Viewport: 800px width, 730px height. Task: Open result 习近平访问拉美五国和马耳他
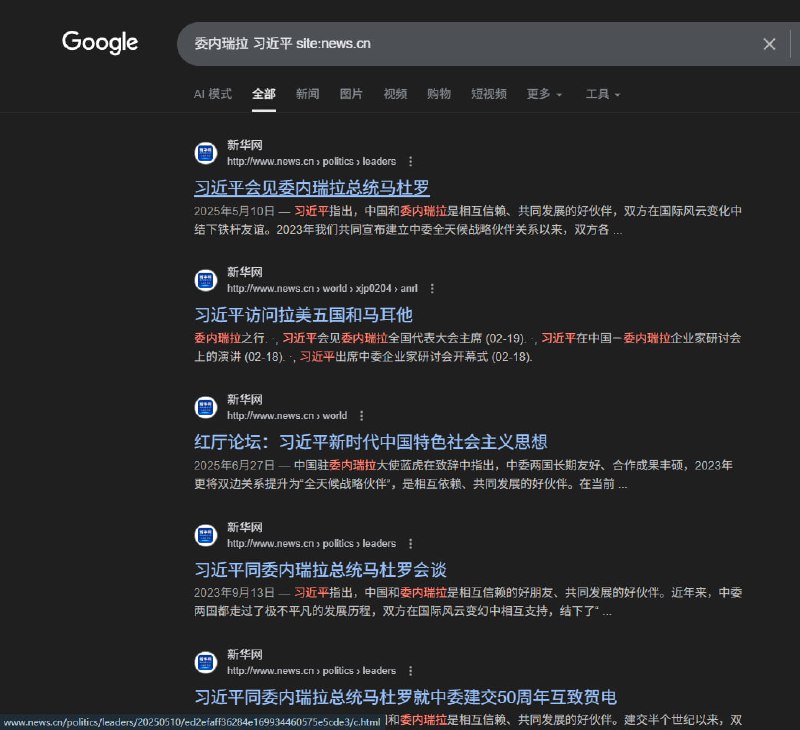303,315
